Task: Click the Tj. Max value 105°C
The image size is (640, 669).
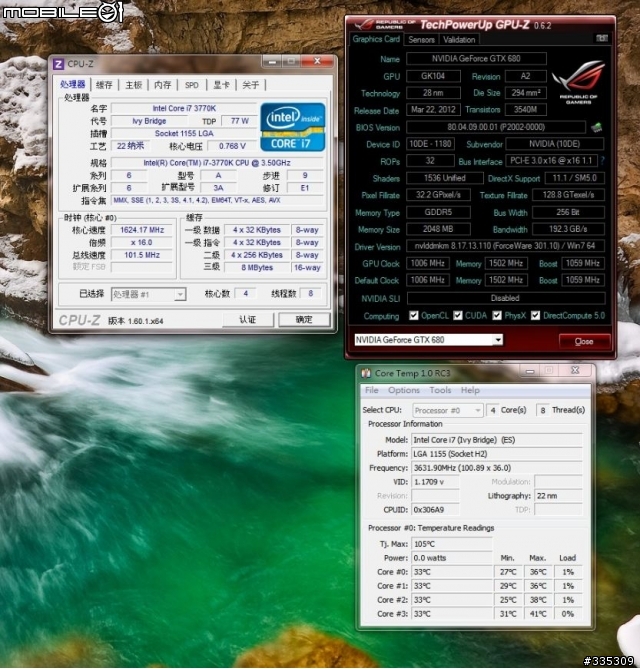Action: 452,544
